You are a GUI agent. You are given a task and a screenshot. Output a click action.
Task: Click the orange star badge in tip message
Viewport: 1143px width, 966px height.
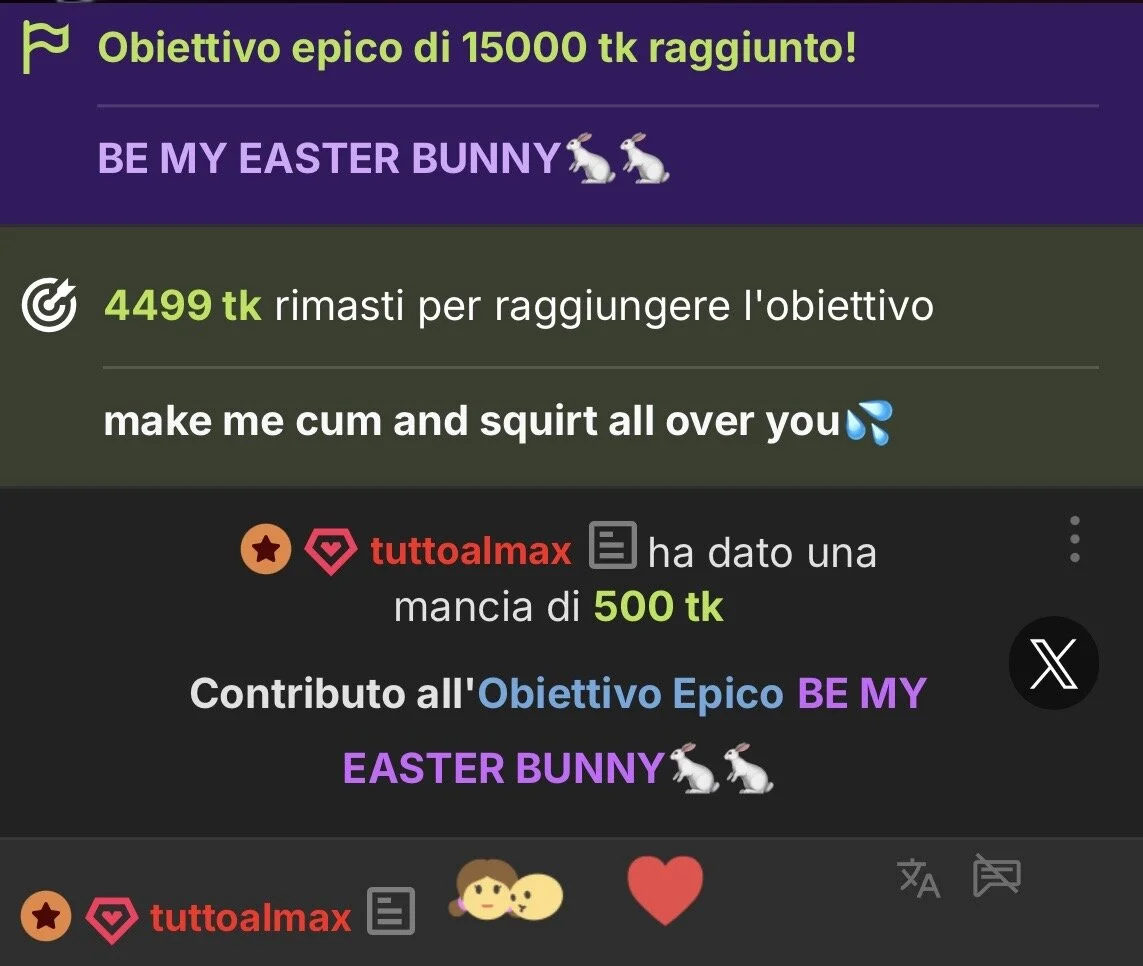(266, 549)
